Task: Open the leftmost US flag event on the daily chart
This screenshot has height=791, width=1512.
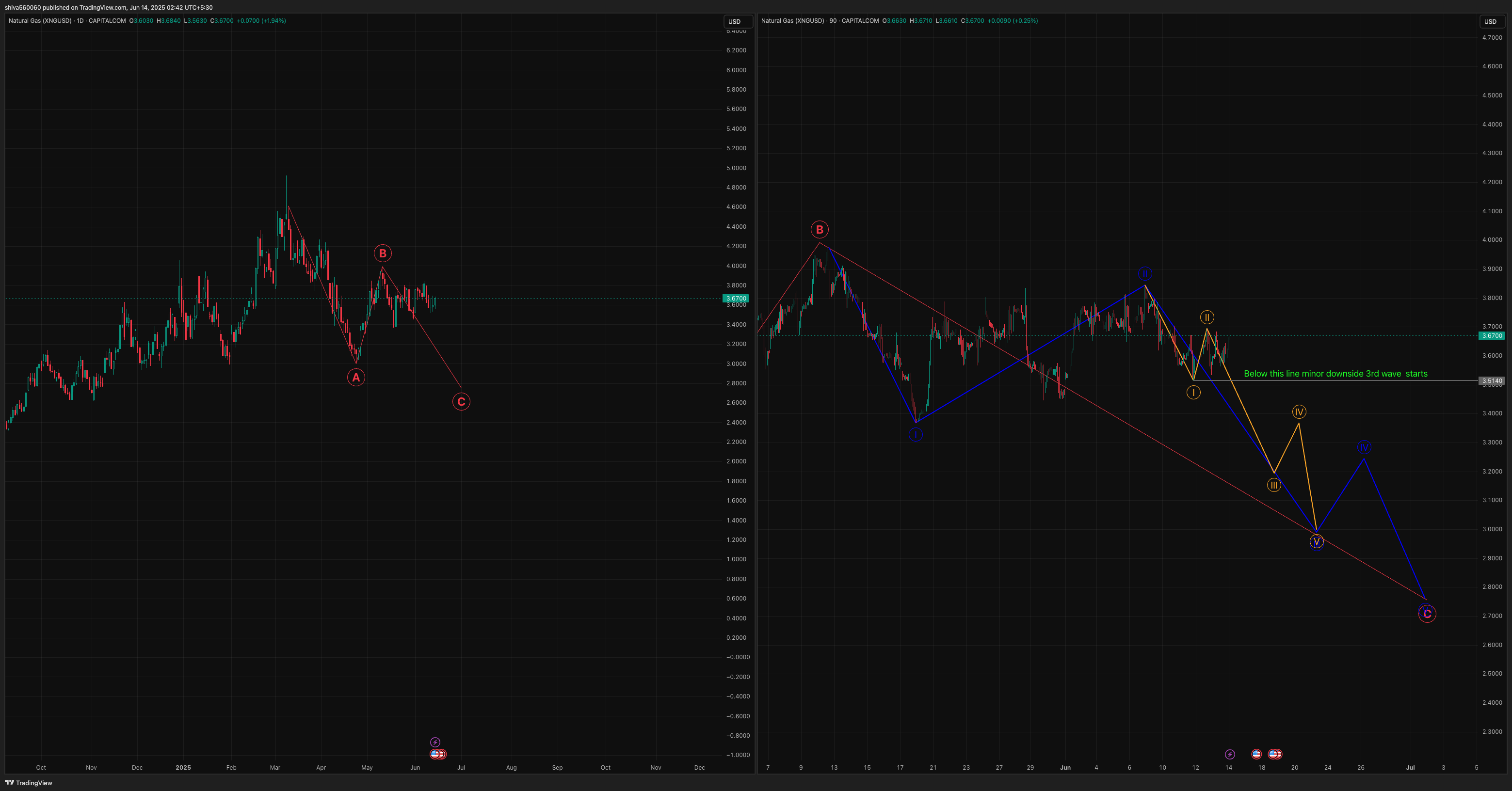Action: pos(435,754)
